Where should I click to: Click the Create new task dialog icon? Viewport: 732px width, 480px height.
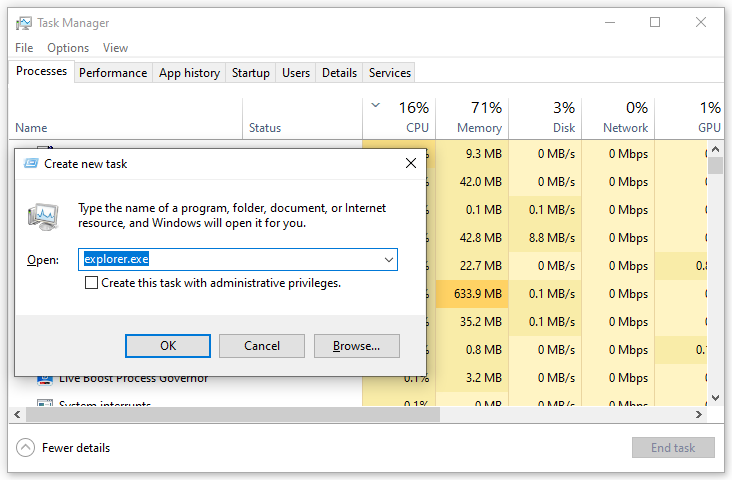[x=31, y=163]
